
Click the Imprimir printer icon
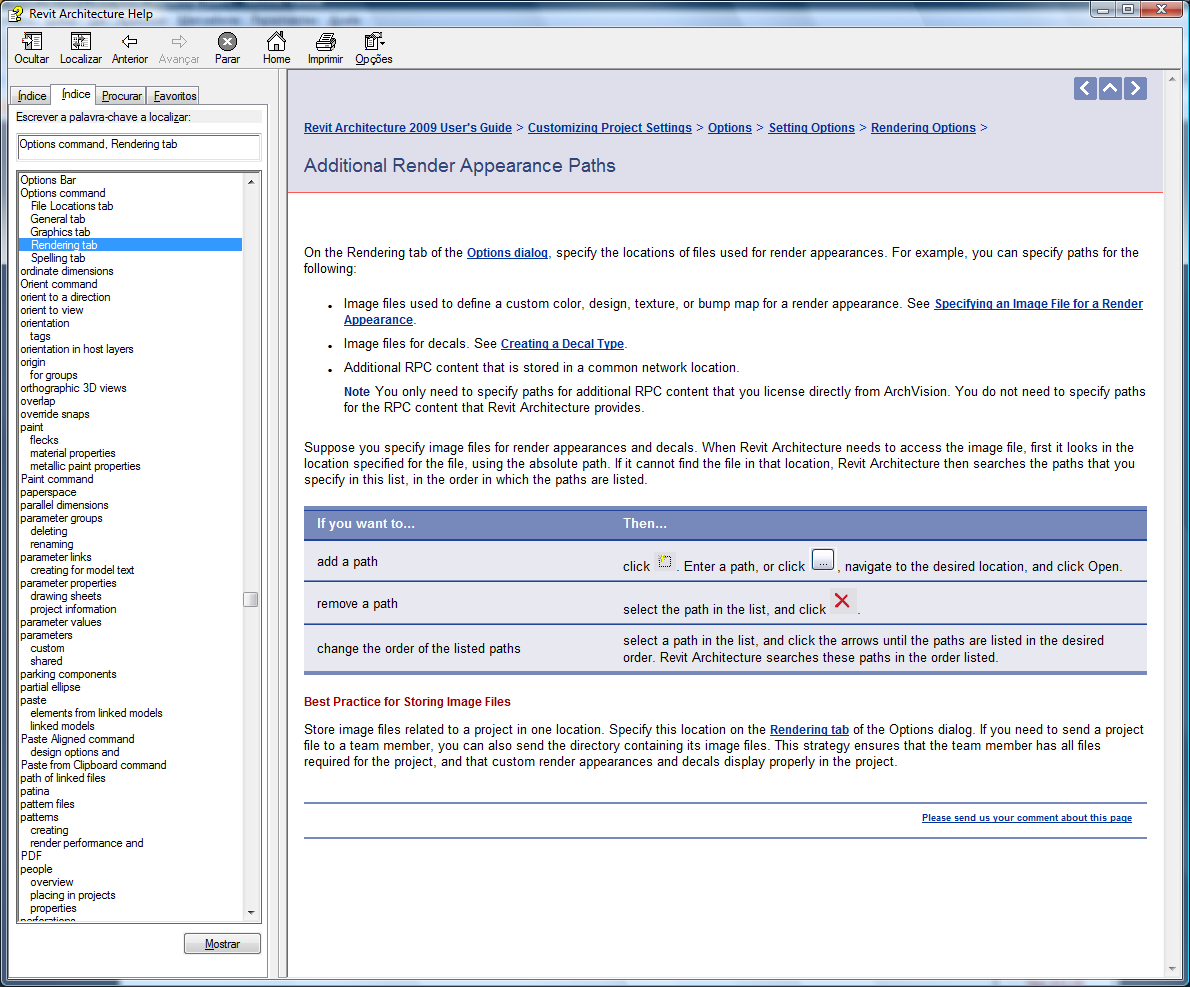325,42
